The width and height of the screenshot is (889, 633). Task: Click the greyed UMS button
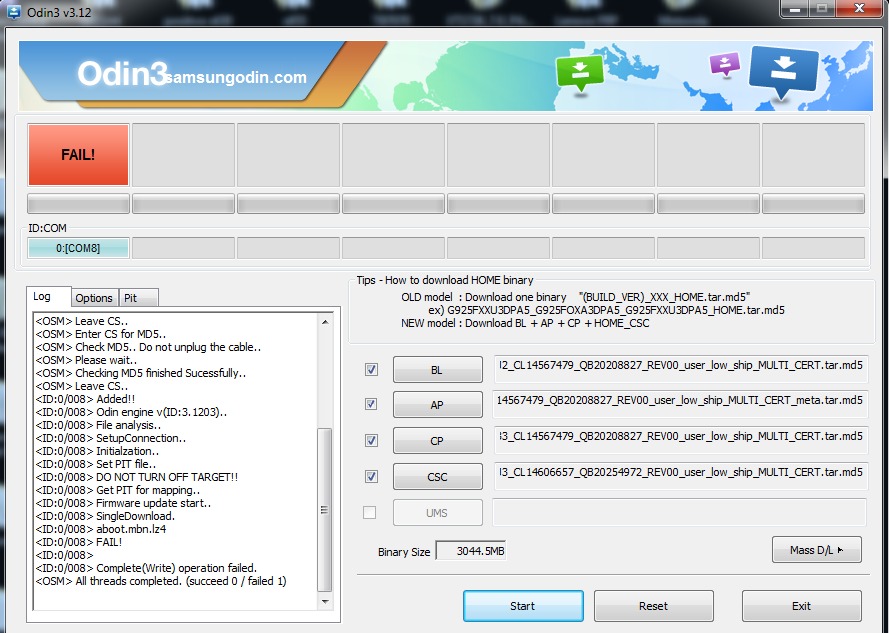tap(438, 513)
